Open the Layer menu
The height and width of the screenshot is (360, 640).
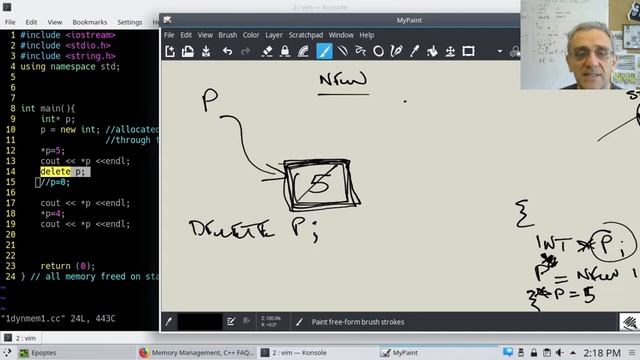tap(274, 35)
